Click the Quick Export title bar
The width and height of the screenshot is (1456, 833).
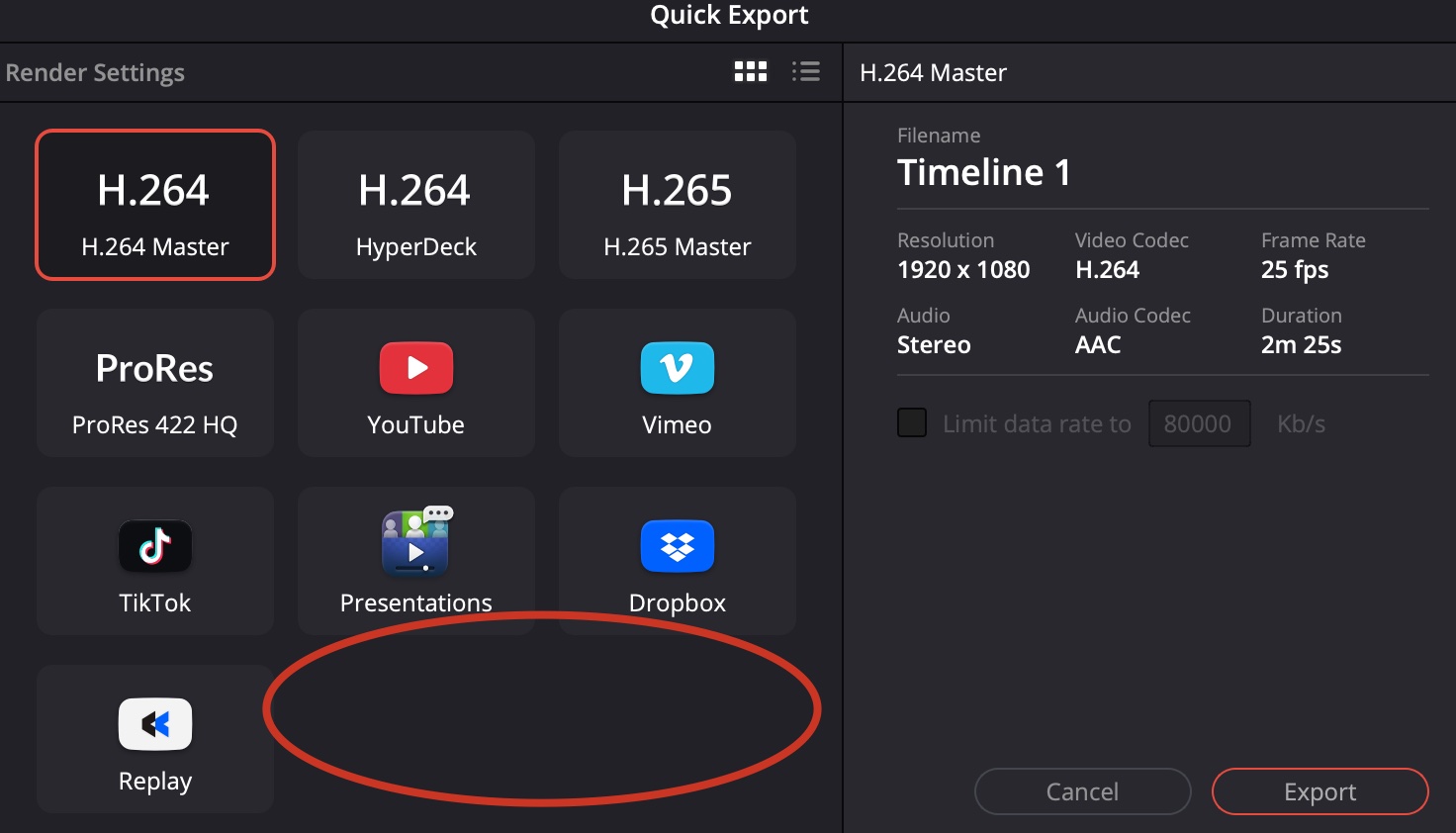coord(729,15)
